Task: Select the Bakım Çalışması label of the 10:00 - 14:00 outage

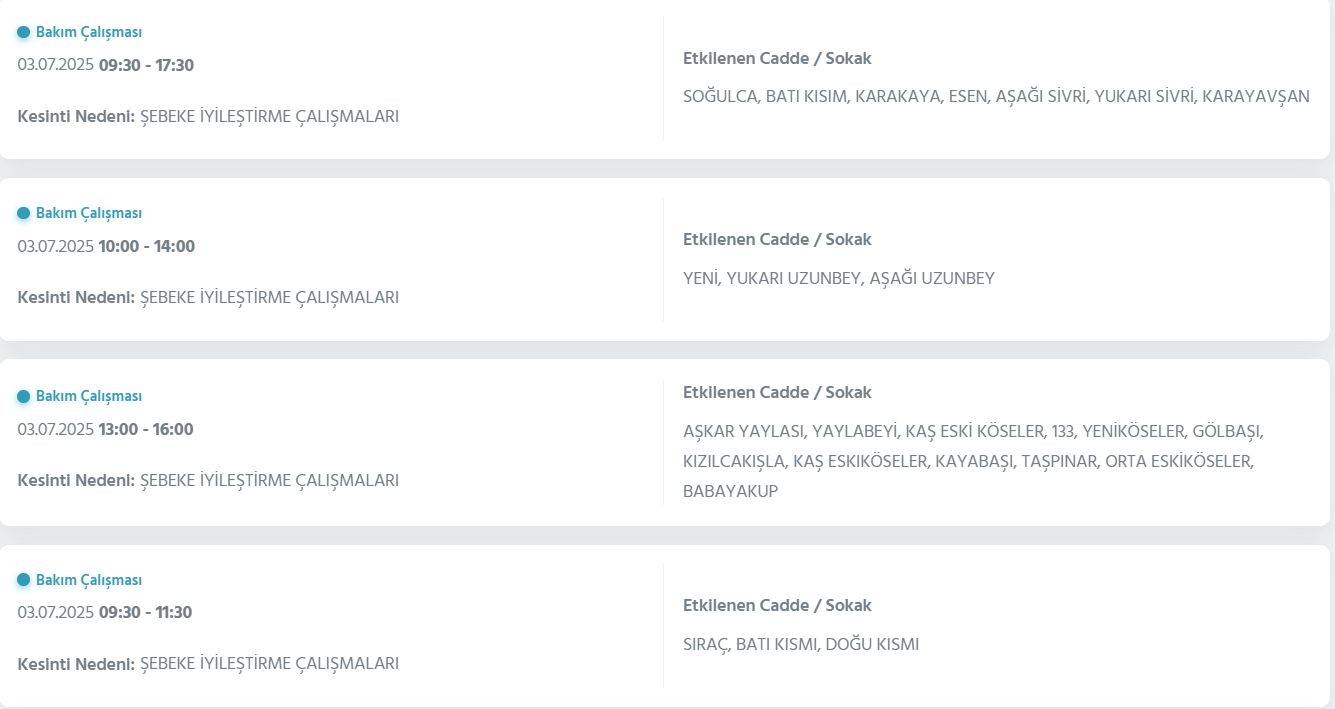Action: 89,213
